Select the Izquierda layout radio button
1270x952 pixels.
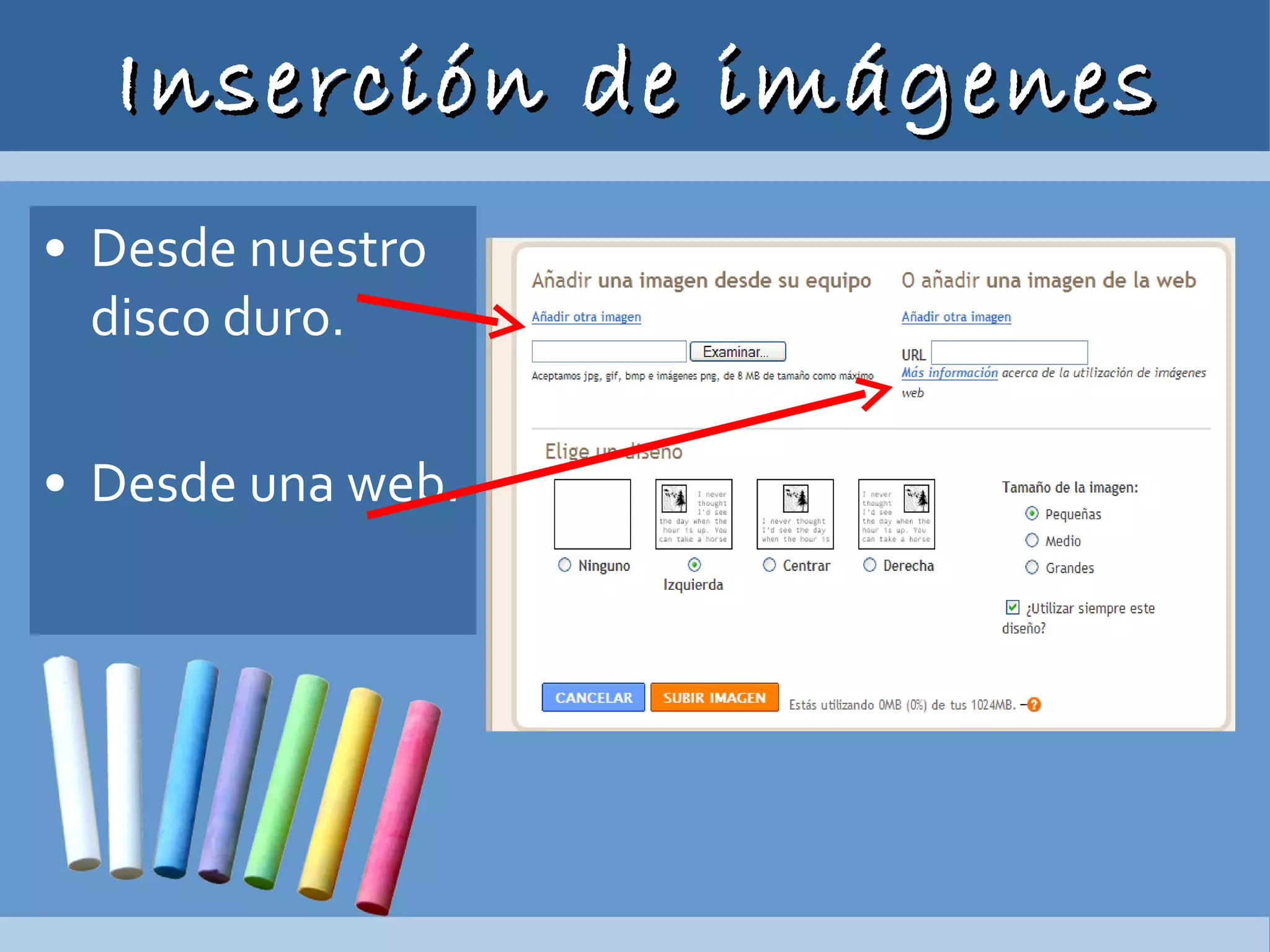click(695, 565)
